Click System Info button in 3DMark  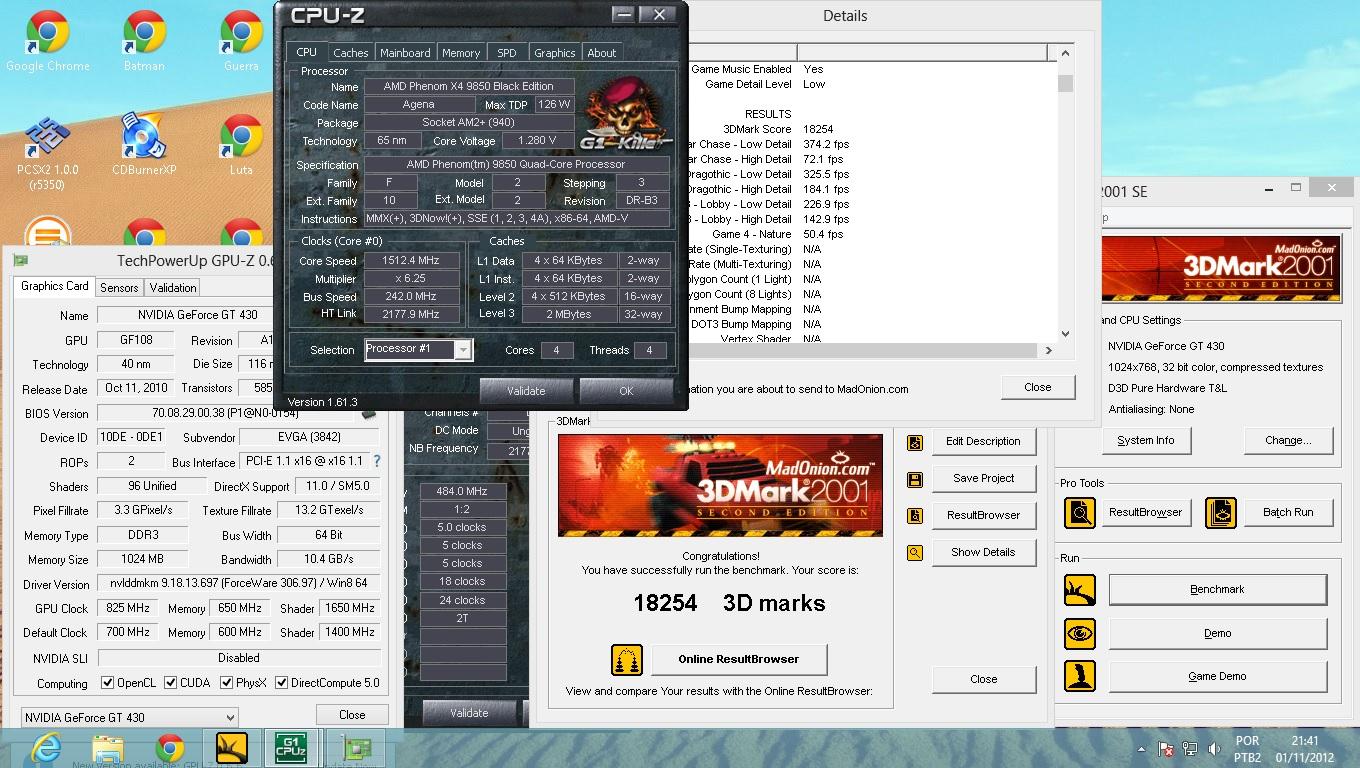coord(1146,440)
